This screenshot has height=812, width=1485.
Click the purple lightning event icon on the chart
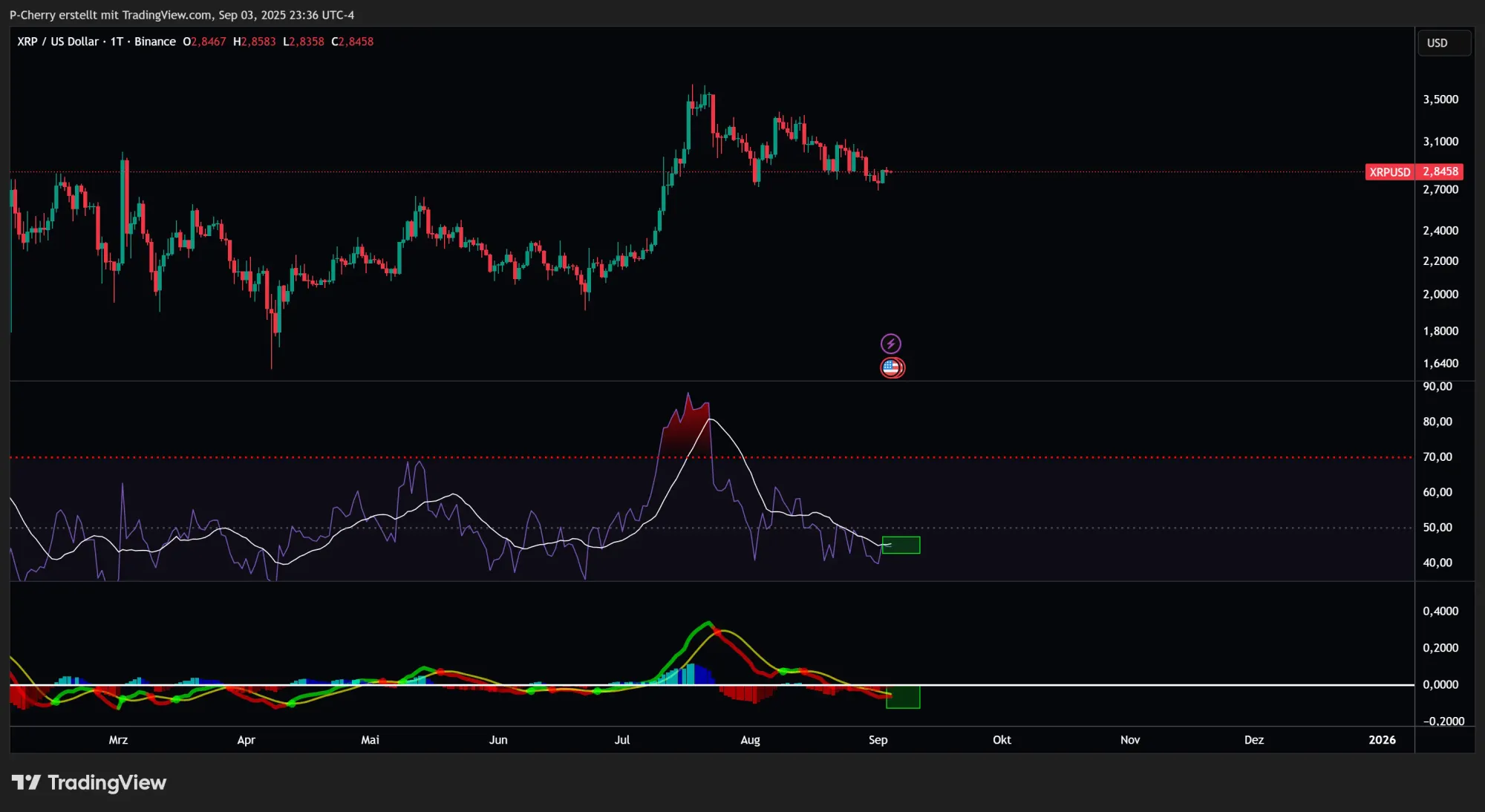click(891, 343)
